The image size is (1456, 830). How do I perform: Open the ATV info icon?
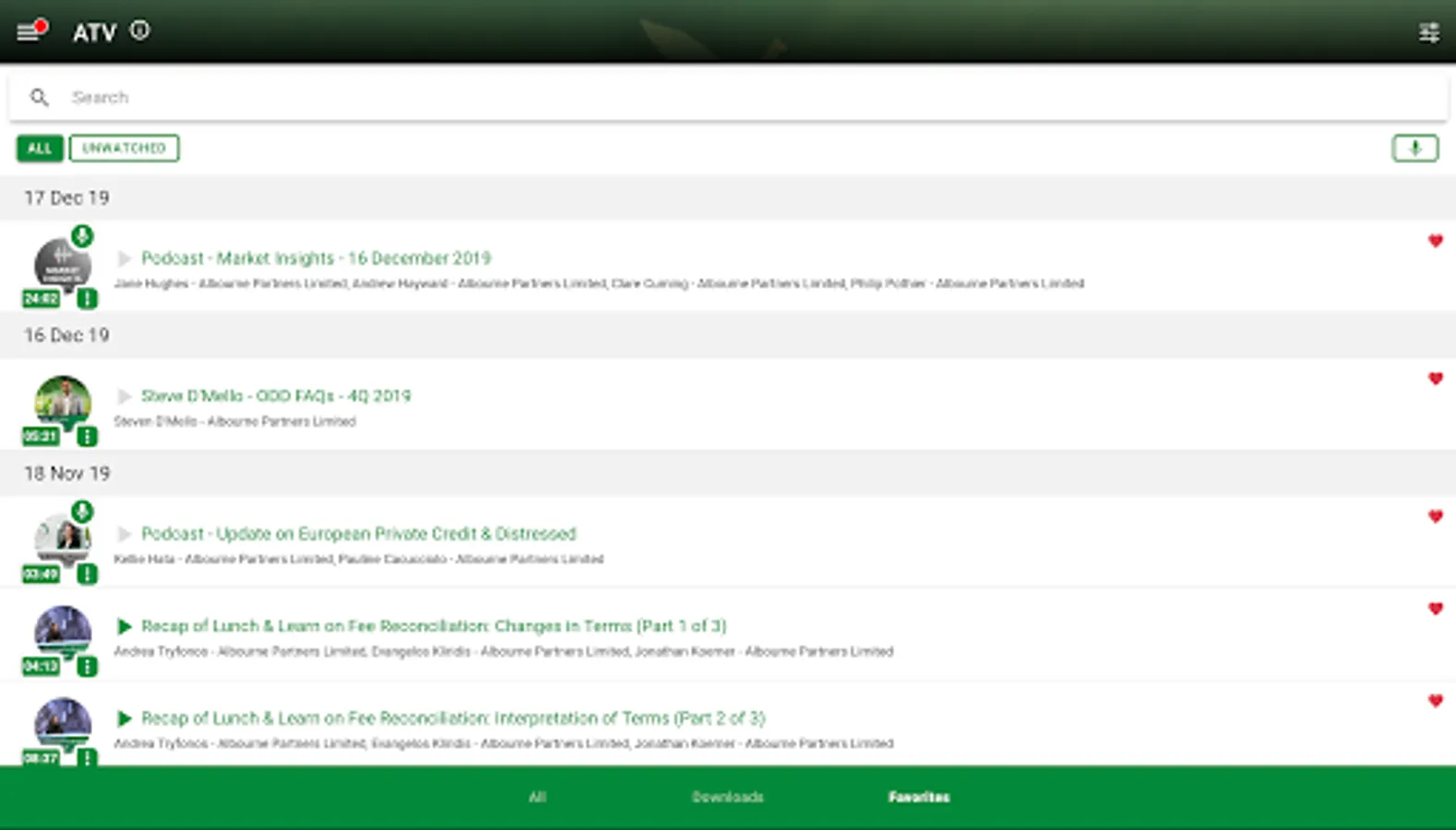(x=139, y=30)
